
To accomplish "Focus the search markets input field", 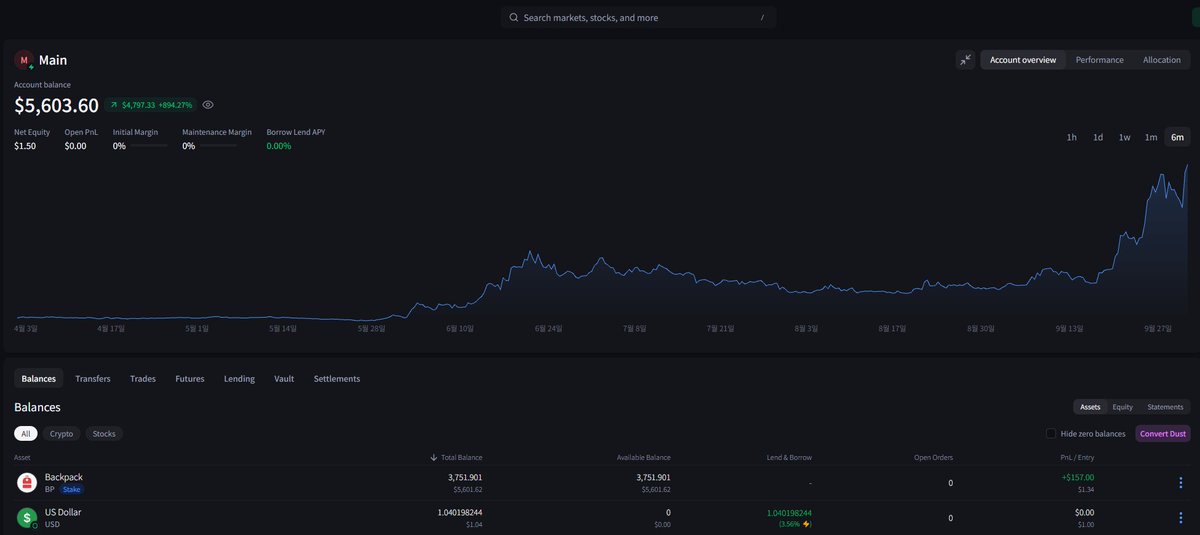I will [x=638, y=17].
